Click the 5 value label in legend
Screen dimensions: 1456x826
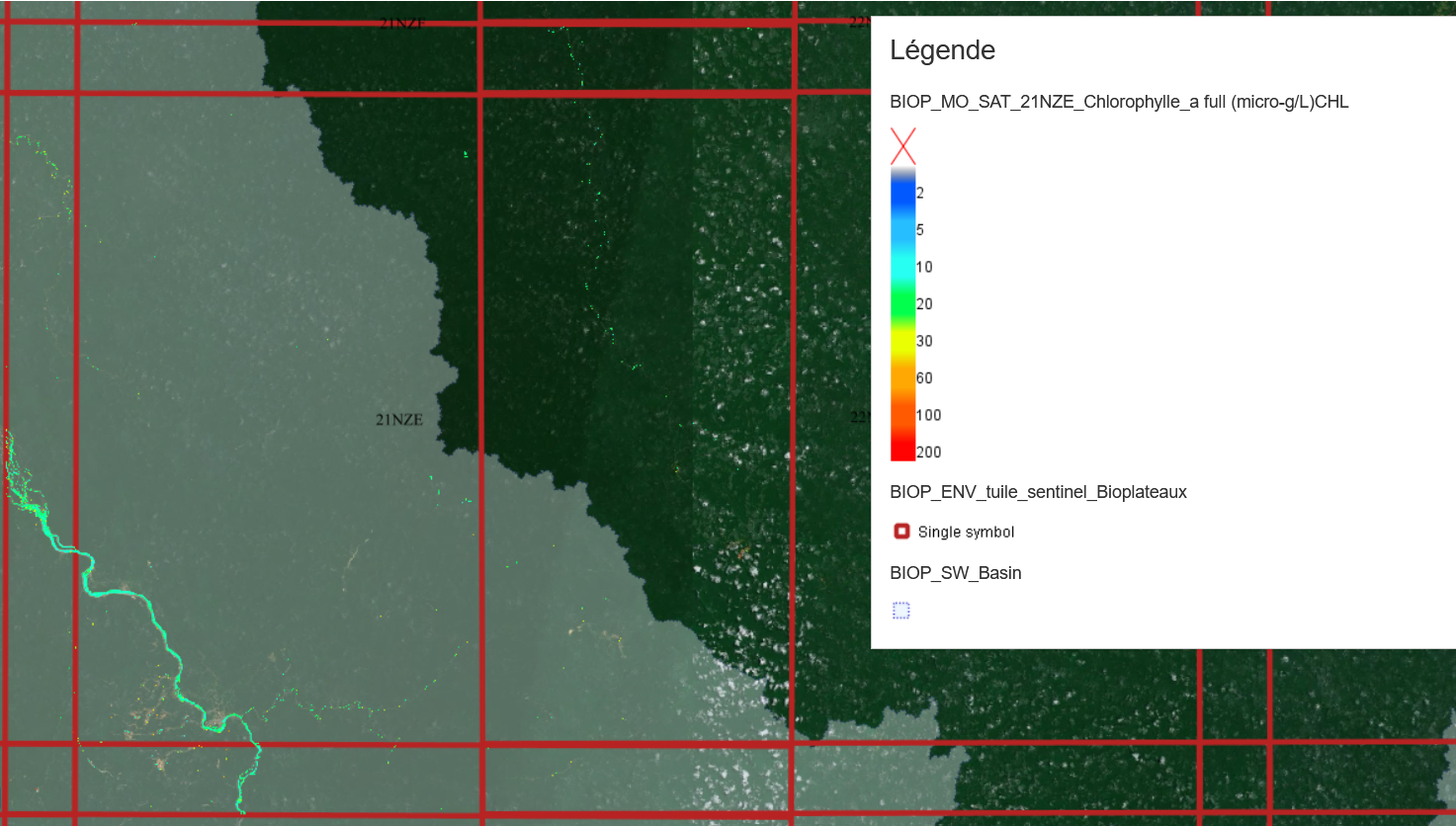[x=920, y=230]
